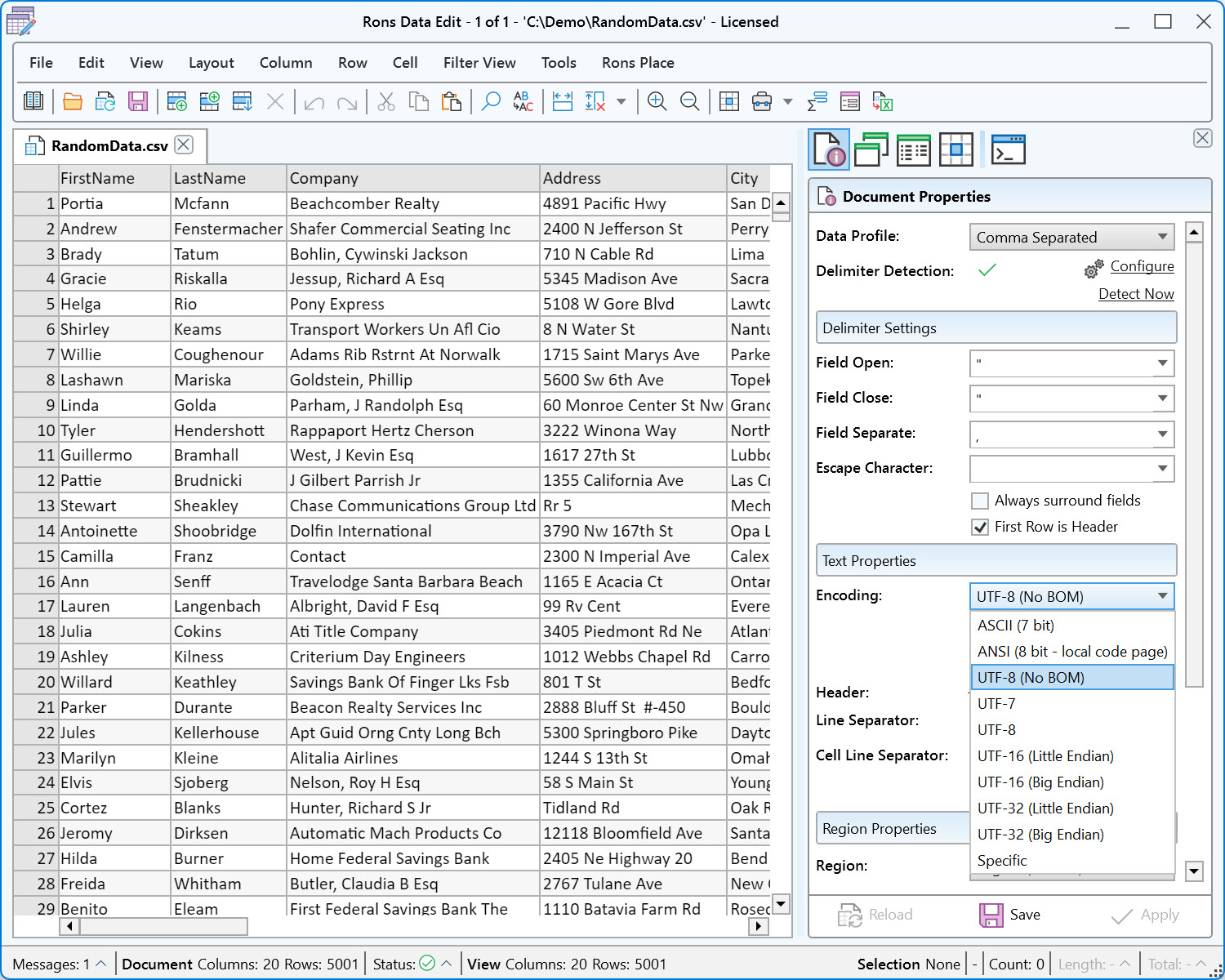Open the Field Separate dropdown
Screen dimensions: 1225x980
coord(1162,433)
